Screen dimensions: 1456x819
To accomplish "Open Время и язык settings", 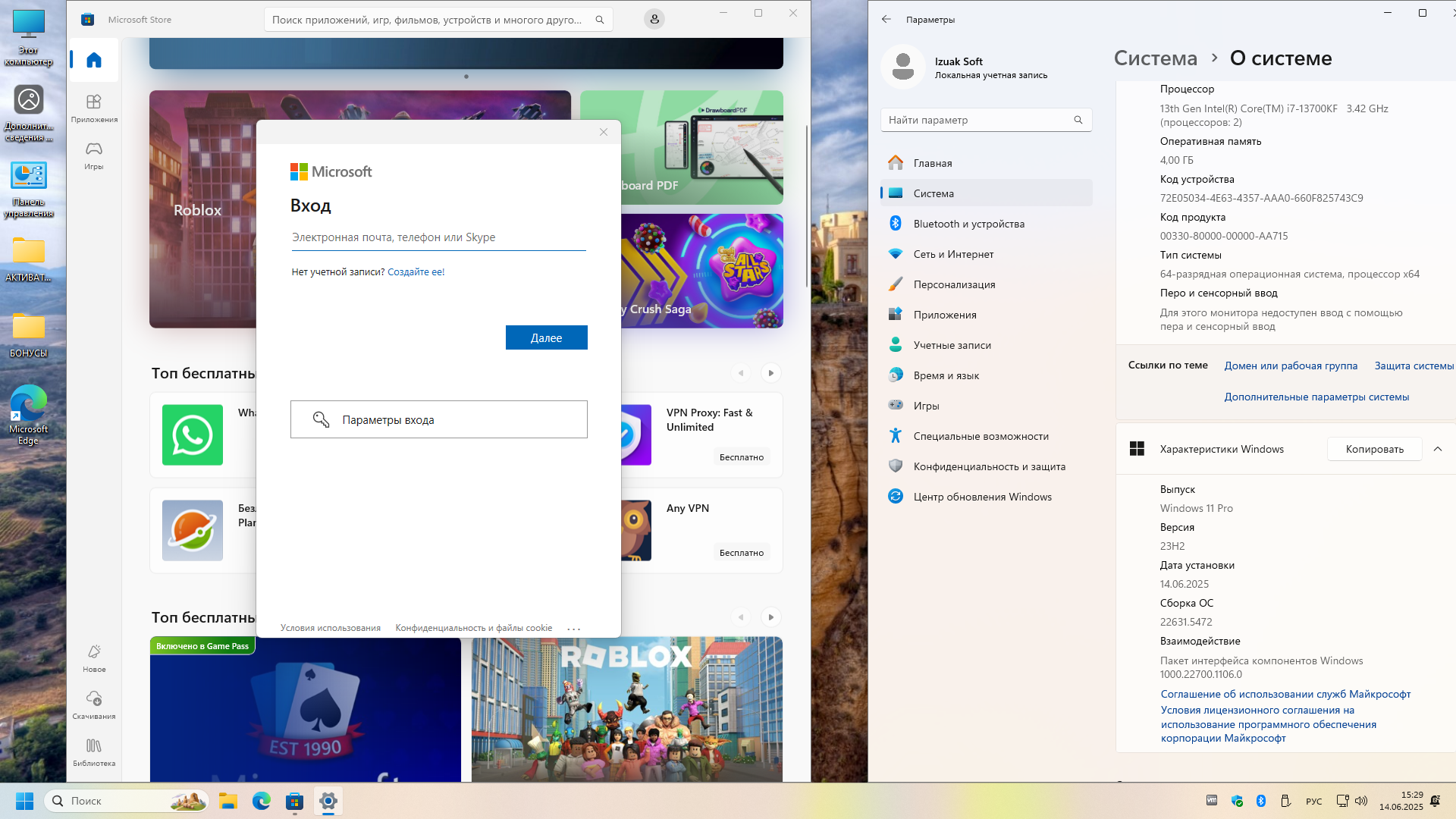I will [986, 375].
